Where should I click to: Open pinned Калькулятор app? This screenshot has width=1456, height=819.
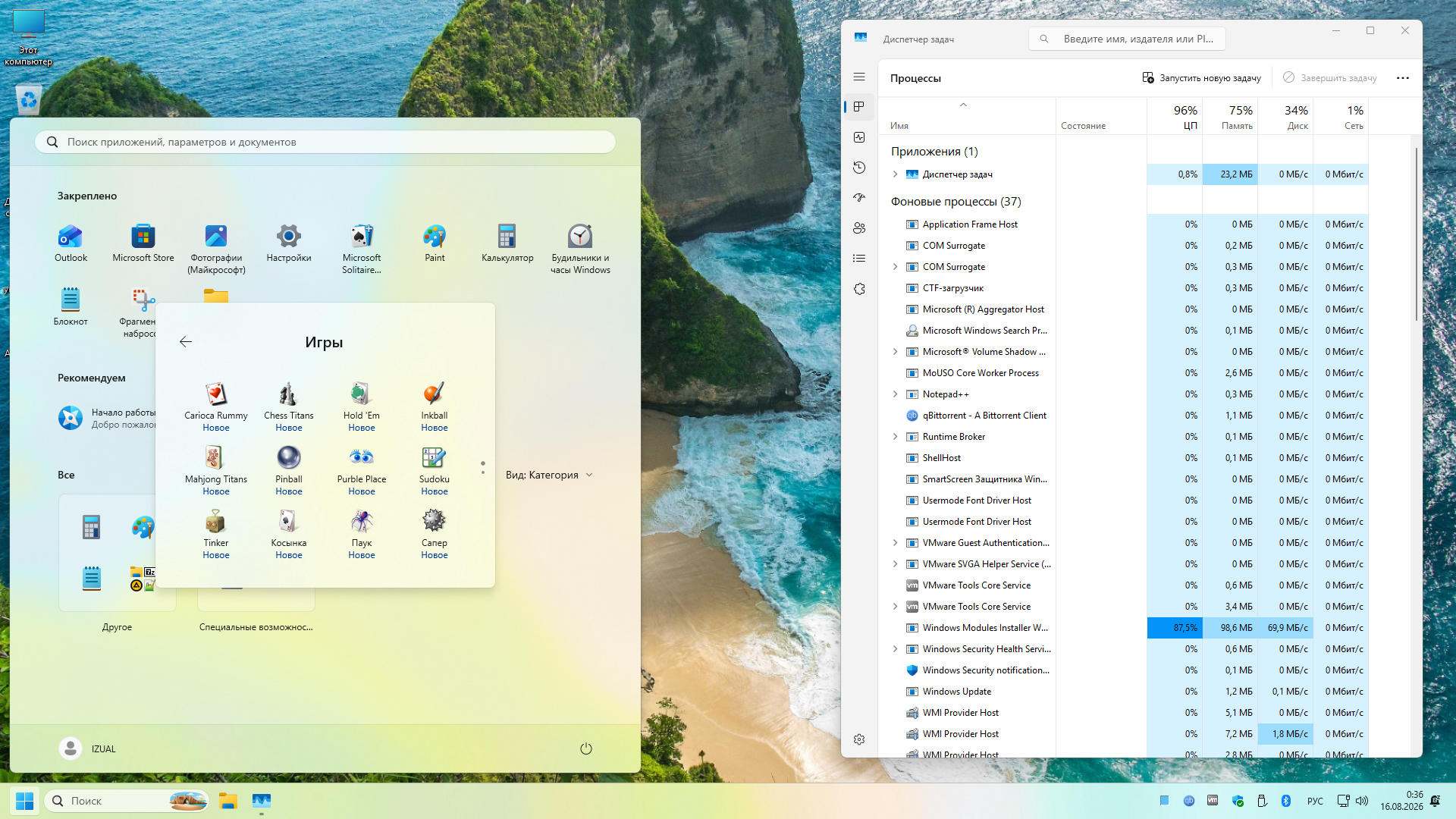(507, 243)
